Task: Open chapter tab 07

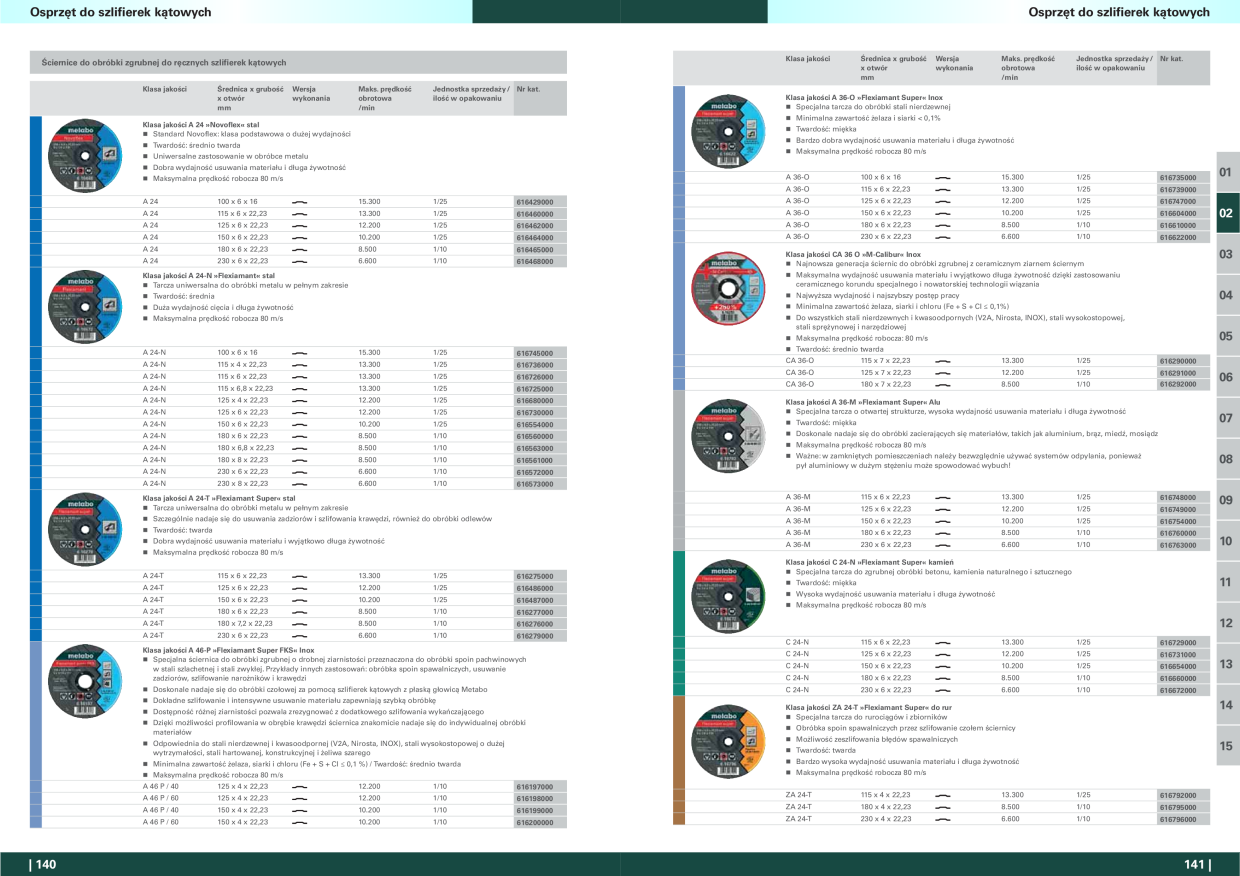Action: (1226, 418)
